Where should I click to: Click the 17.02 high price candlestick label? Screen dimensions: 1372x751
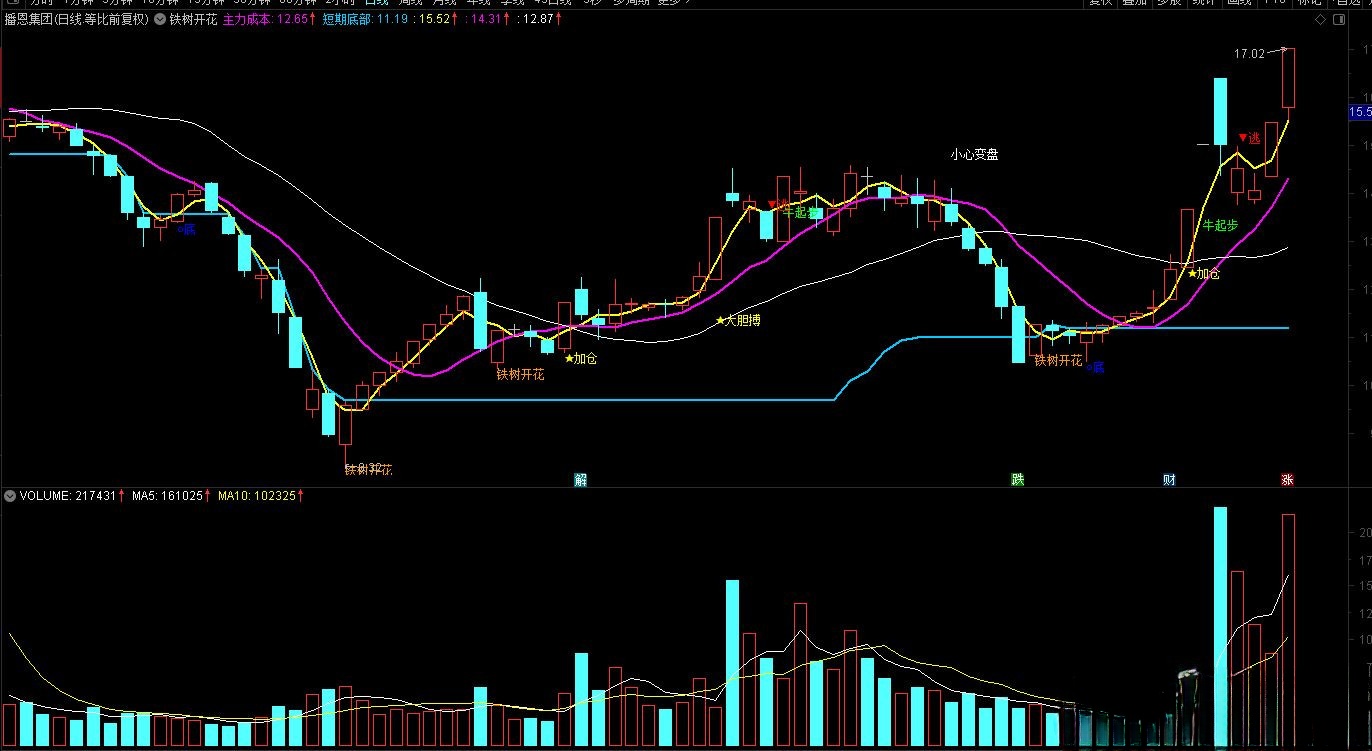pyautogui.click(x=1249, y=54)
